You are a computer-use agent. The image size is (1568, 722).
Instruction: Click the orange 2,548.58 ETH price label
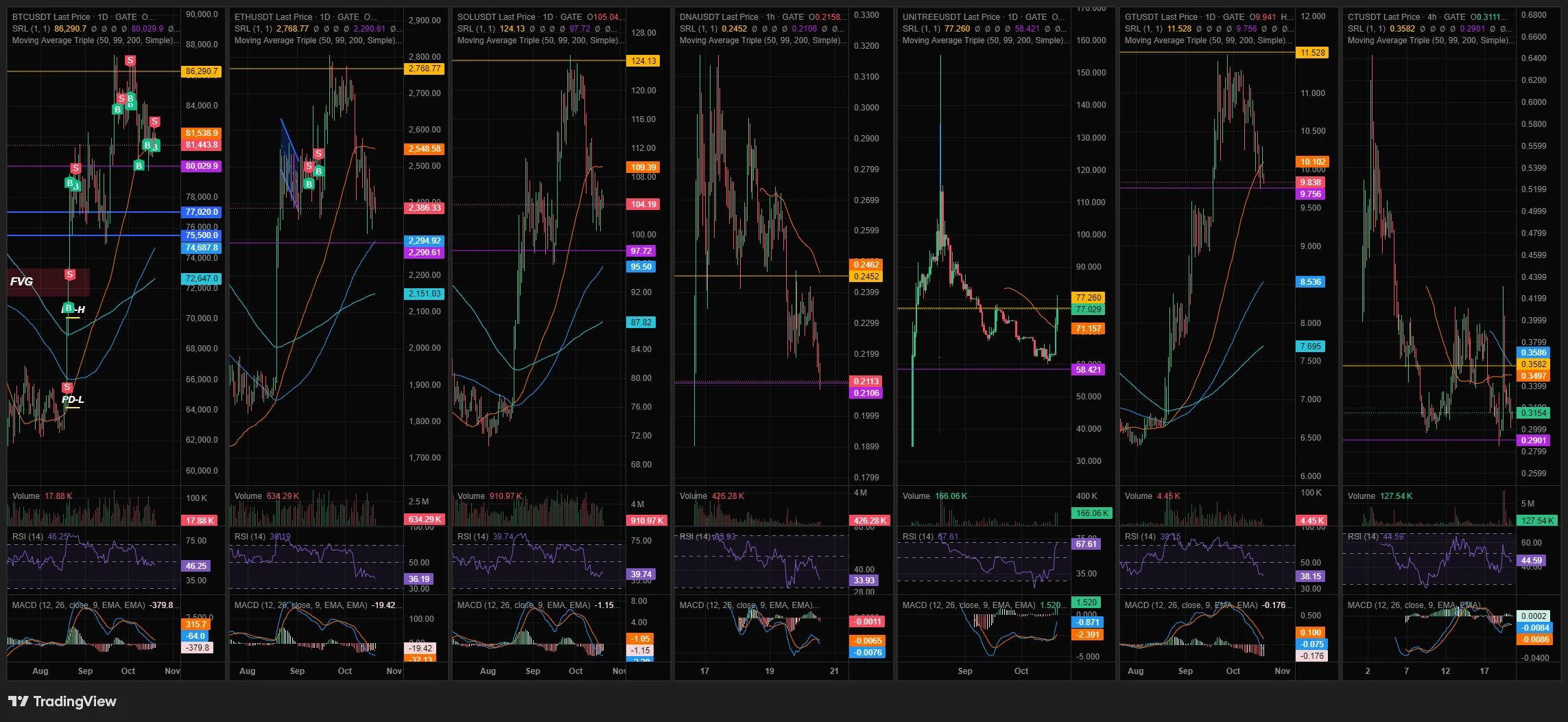click(425, 149)
